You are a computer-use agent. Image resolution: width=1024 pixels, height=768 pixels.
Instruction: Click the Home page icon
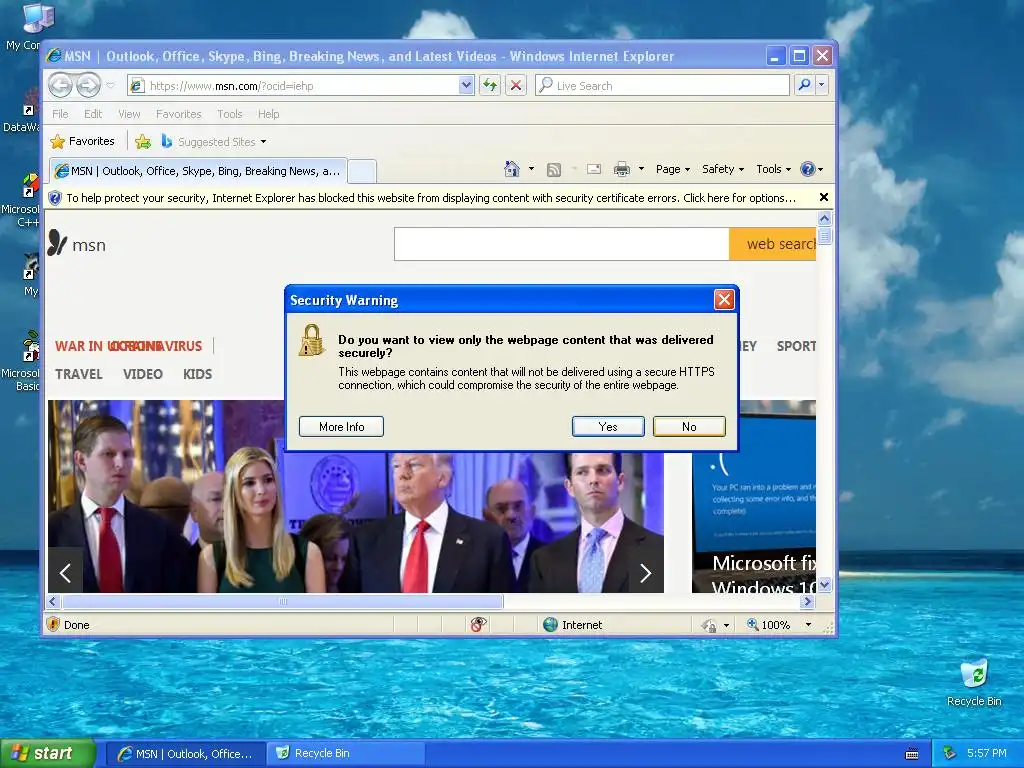point(511,169)
